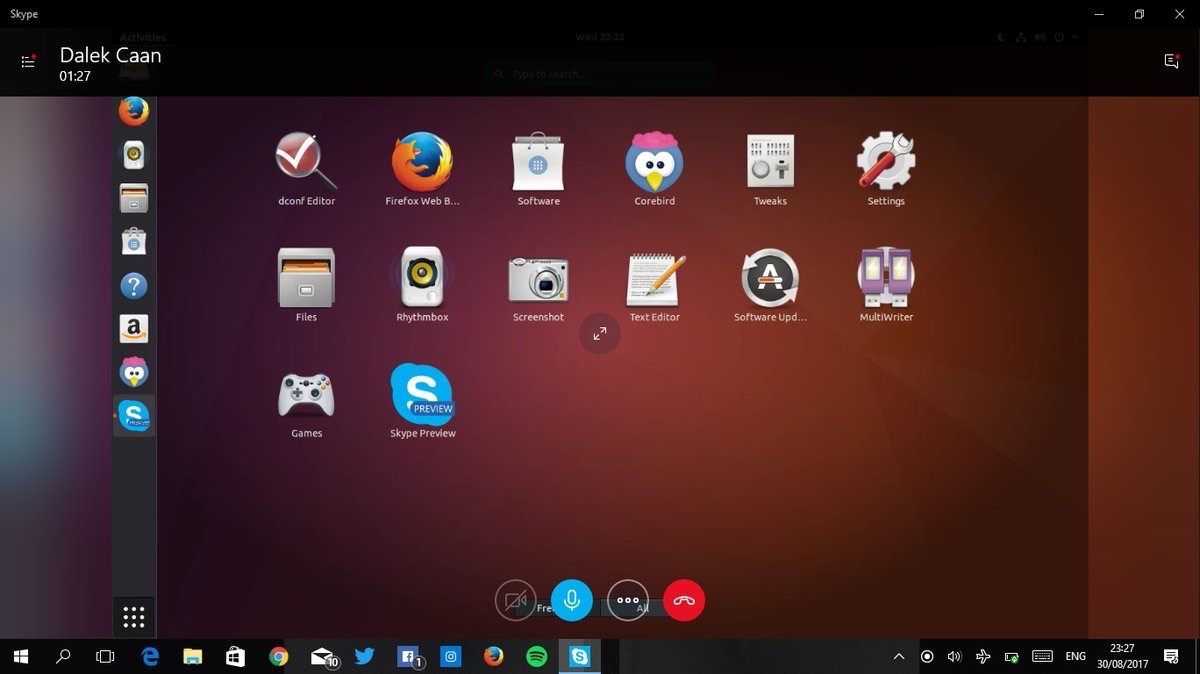1200x674 pixels.
Task: Click the expand fullscreen arrows button
Action: coord(600,334)
